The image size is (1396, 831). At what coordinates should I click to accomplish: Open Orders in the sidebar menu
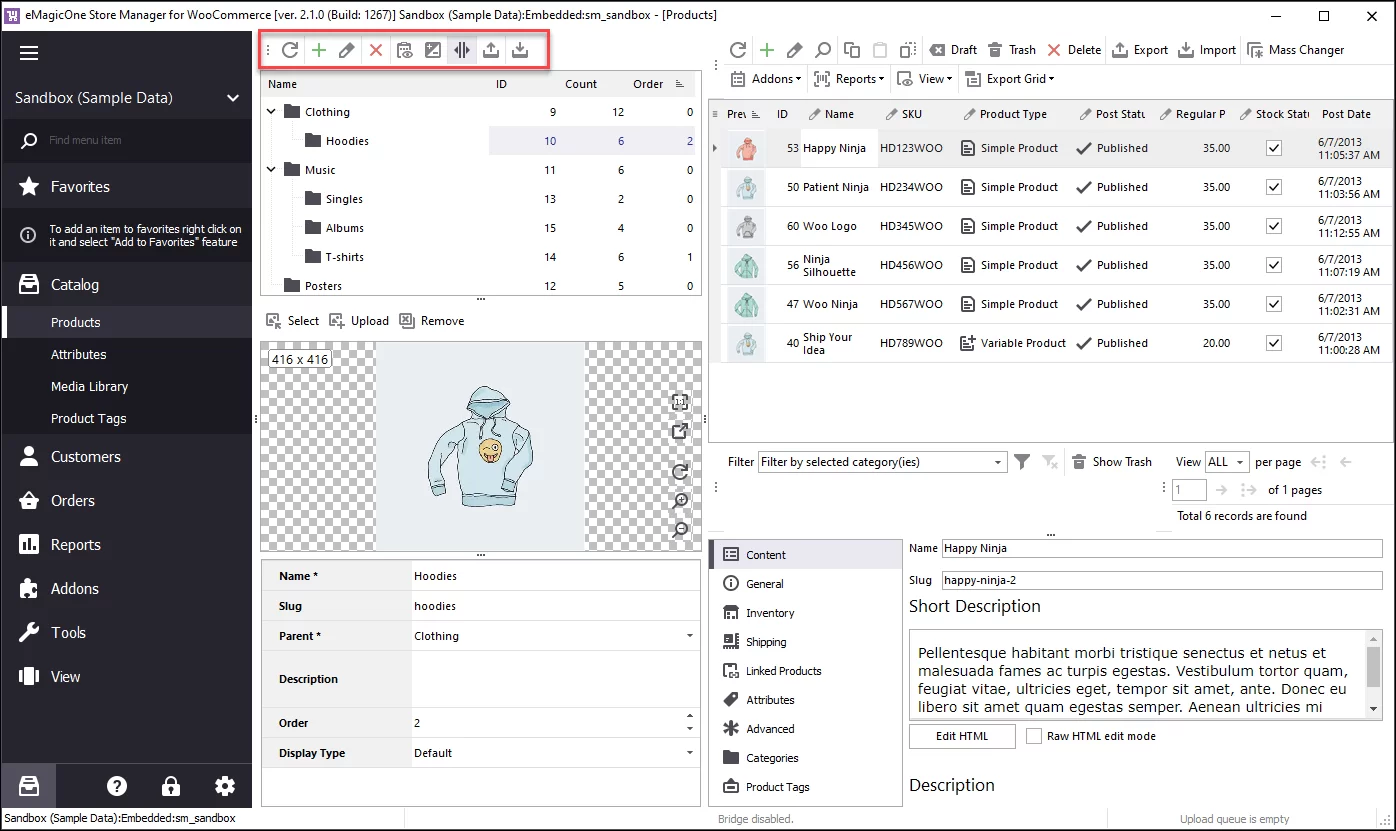point(73,501)
